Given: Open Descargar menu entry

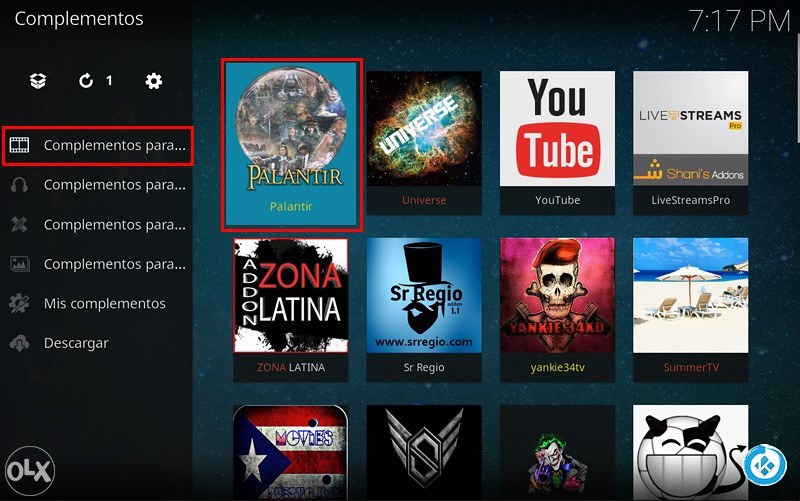Looking at the screenshot, I should (x=98, y=343).
